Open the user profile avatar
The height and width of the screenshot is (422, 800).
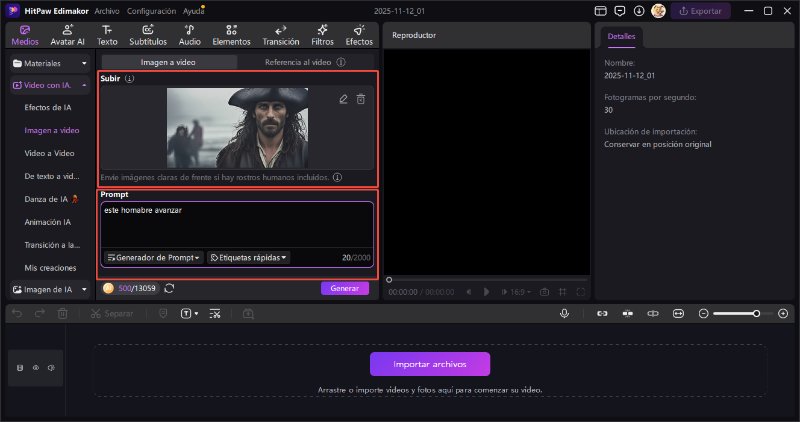pyautogui.click(x=658, y=11)
